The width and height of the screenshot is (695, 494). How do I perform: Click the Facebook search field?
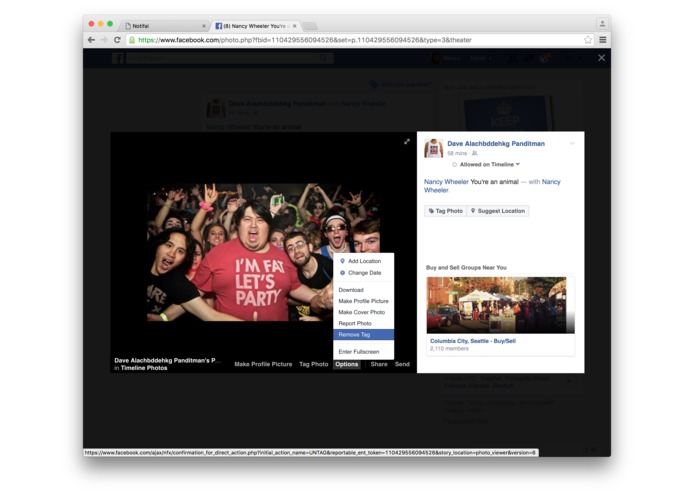pos(230,58)
